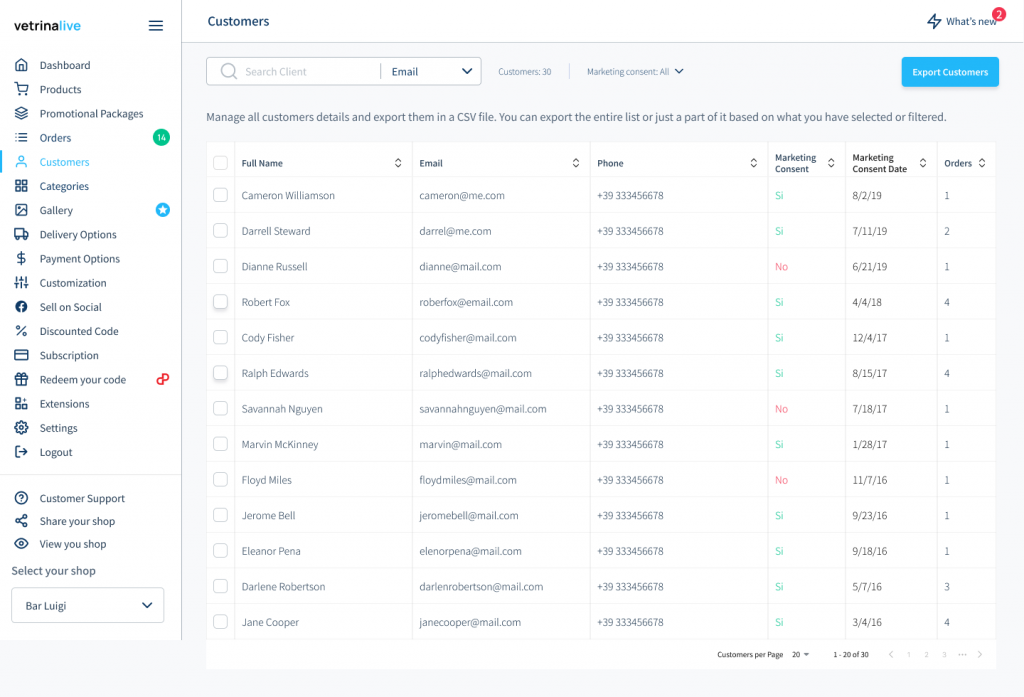Screen dimensions: 1024x697
Task: Click the Share your shop icon
Action: tap(22, 521)
